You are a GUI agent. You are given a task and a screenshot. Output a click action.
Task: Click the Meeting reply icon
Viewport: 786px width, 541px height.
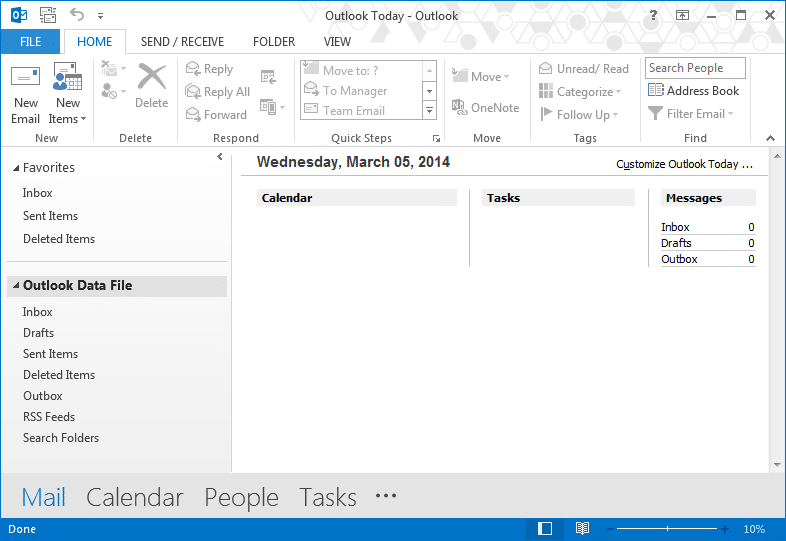(x=268, y=77)
